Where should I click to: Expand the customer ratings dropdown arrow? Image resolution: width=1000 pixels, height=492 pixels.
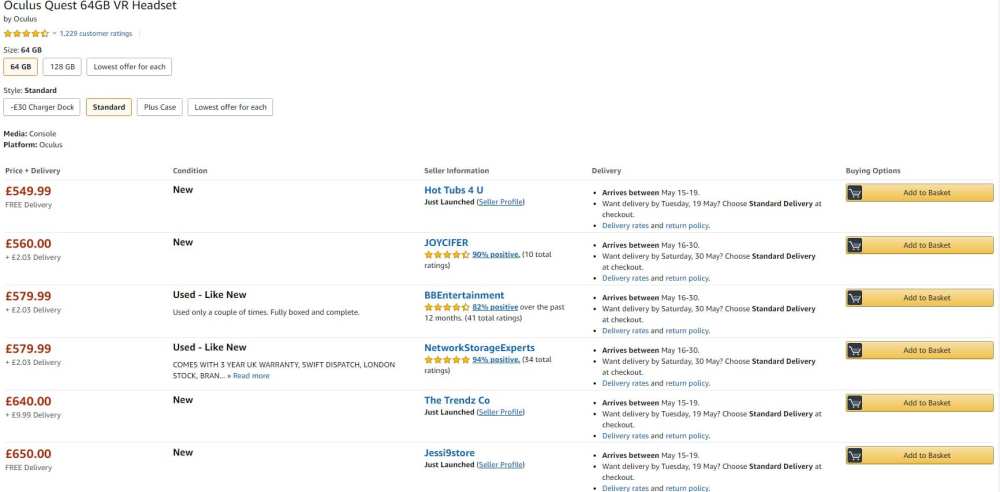(x=54, y=33)
